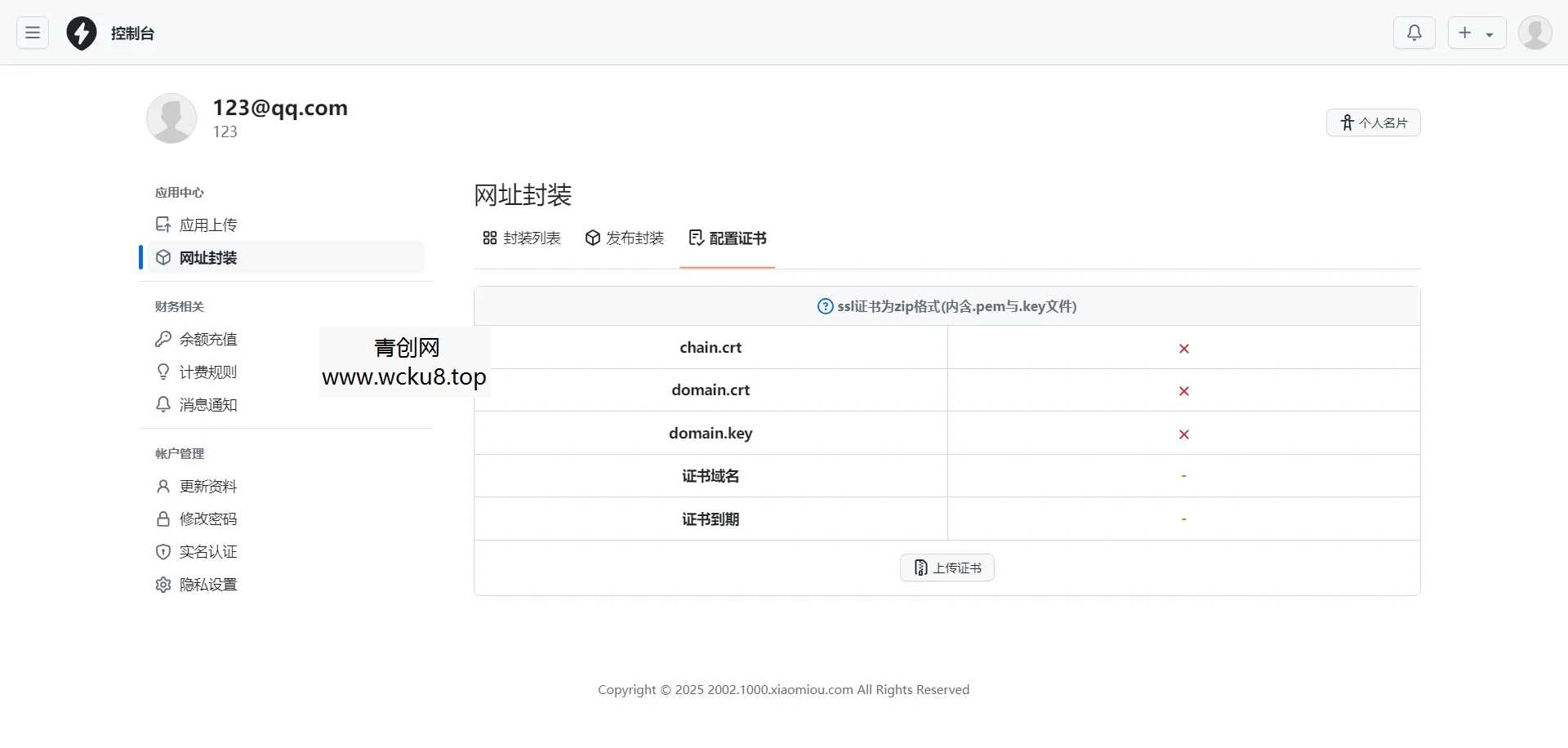
Task: Select the 隐私设置 gear icon
Action: click(163, 585)
